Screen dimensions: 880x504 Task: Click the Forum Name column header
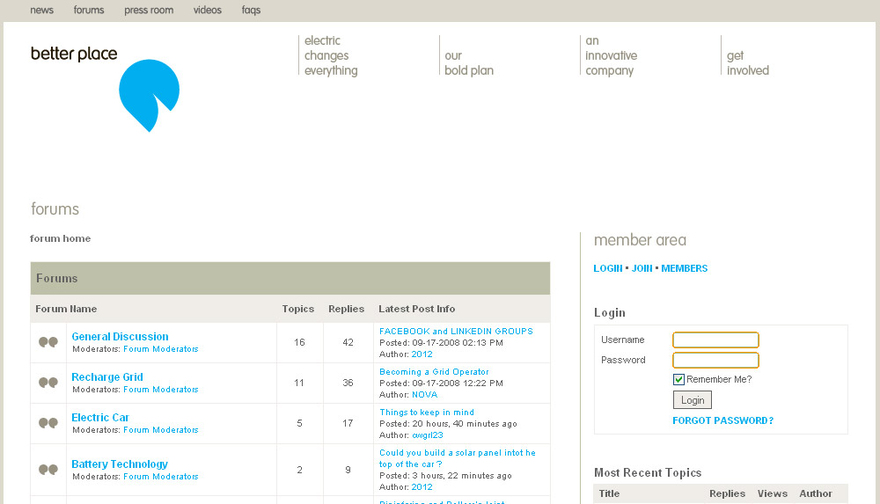pos(66,309)
